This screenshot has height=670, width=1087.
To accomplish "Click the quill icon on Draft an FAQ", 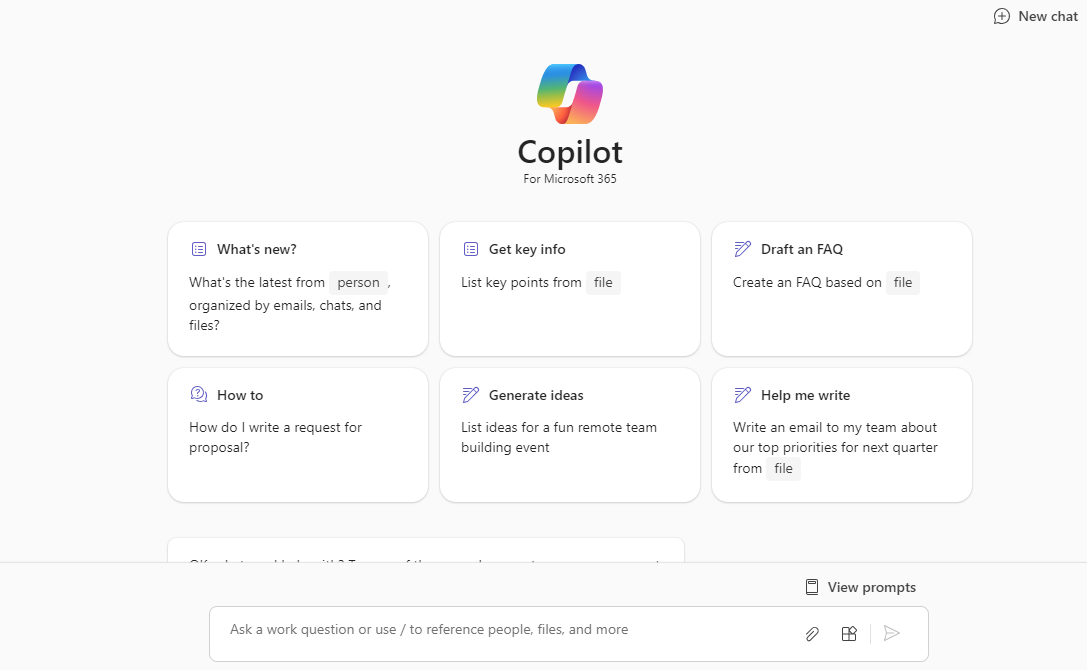I will coord(742,248).
